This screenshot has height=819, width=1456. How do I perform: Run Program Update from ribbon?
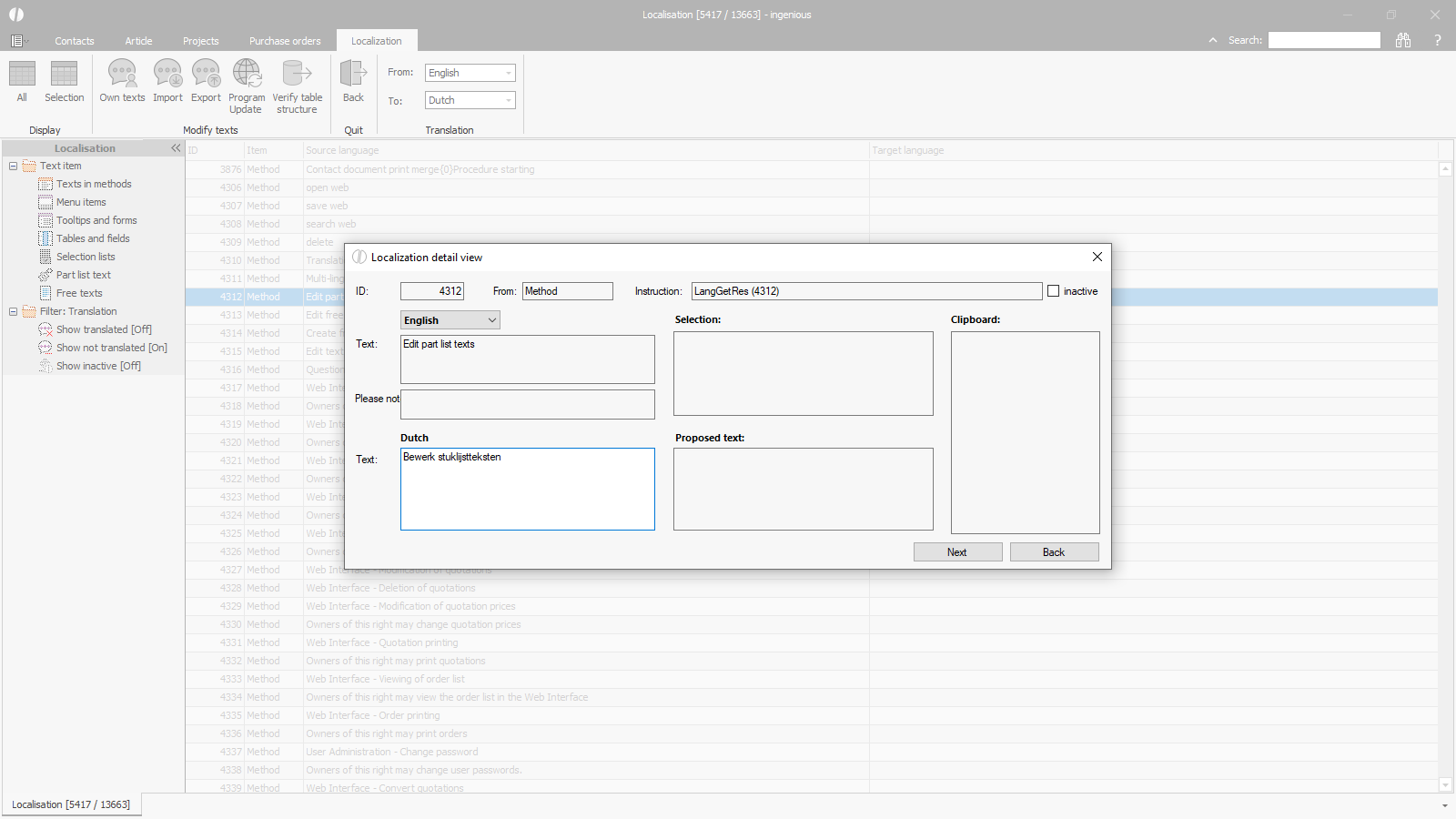pyautogui.click(x=247, y=74)
